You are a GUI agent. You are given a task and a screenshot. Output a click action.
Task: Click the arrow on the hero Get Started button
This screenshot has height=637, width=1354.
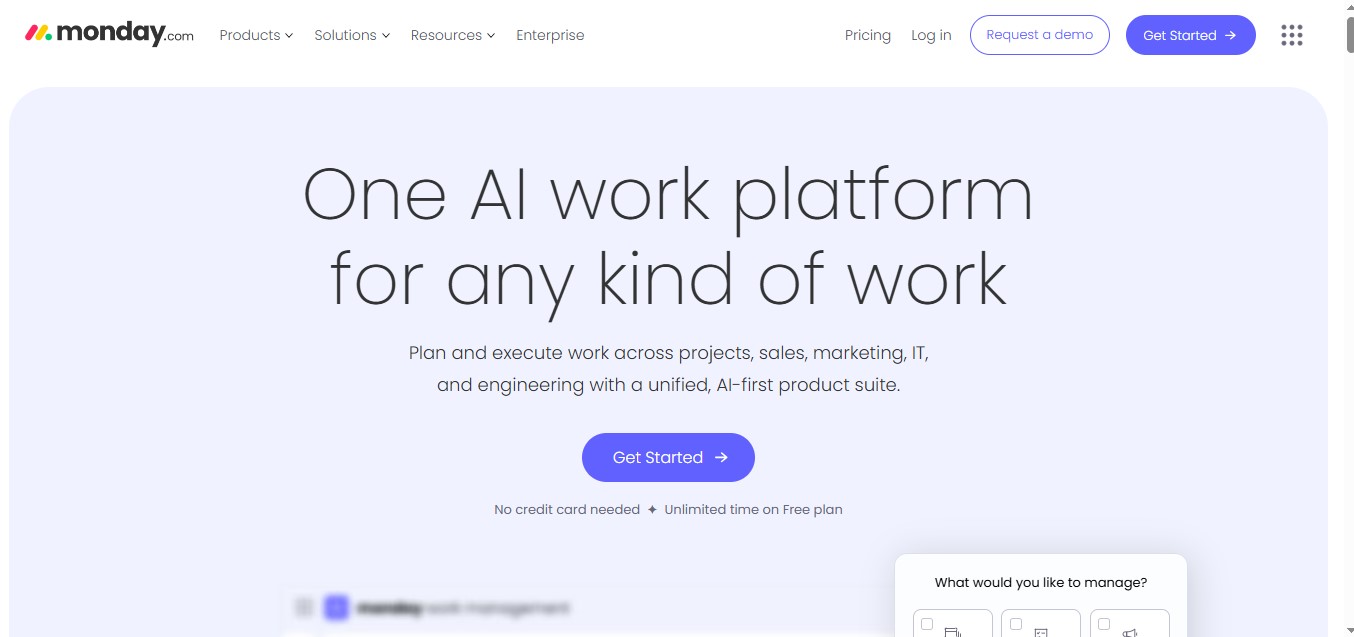point(721,457)
